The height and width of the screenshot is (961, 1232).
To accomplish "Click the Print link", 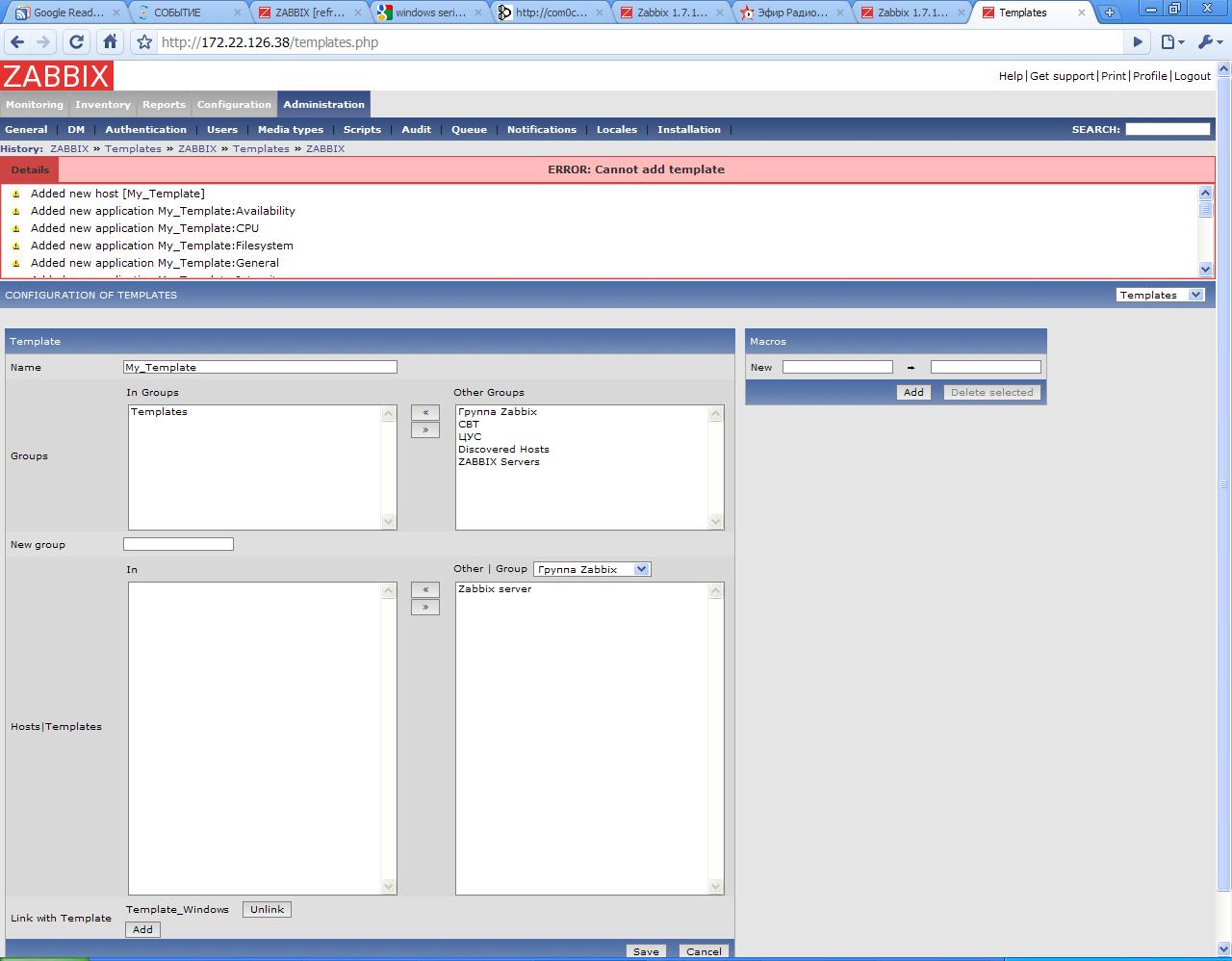I will [1114, 76].
